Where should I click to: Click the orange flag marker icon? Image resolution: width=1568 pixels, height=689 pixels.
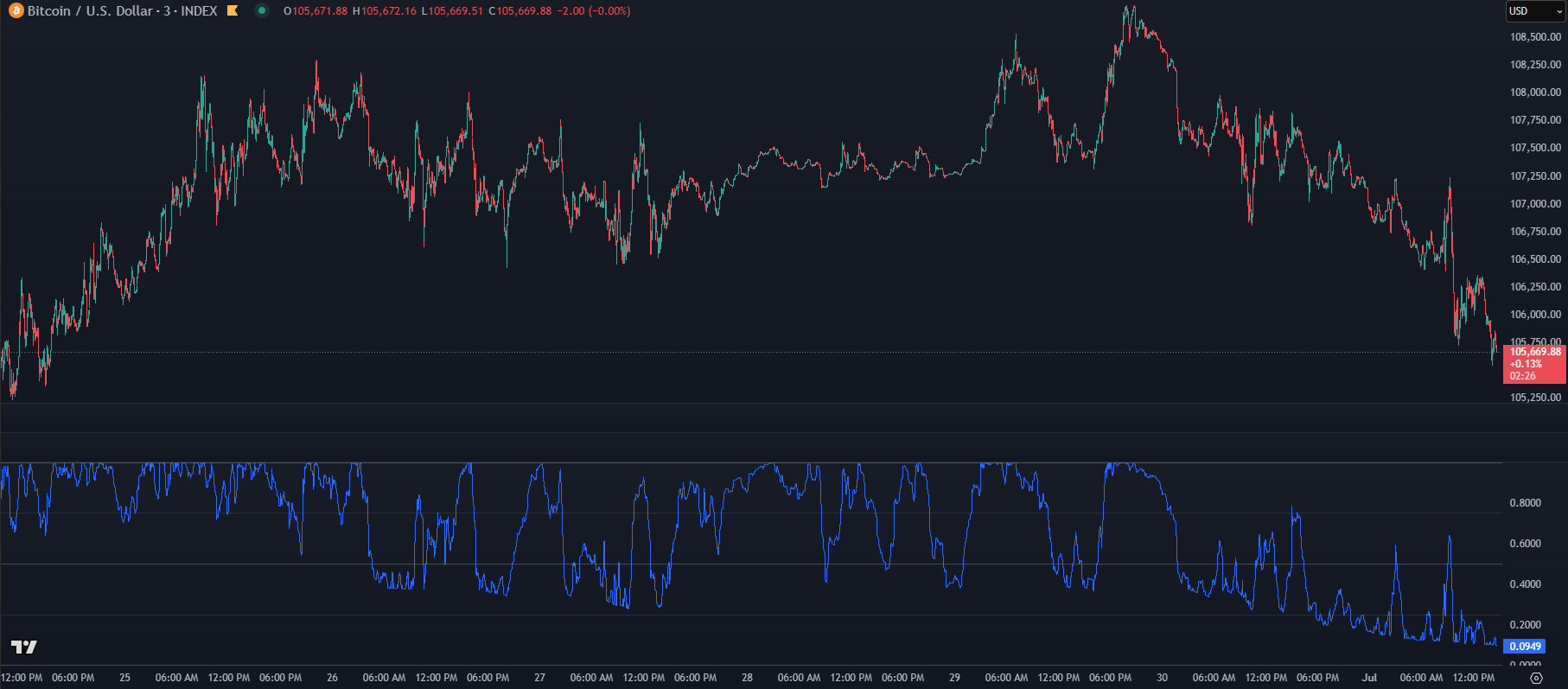[x=233, y=11]
